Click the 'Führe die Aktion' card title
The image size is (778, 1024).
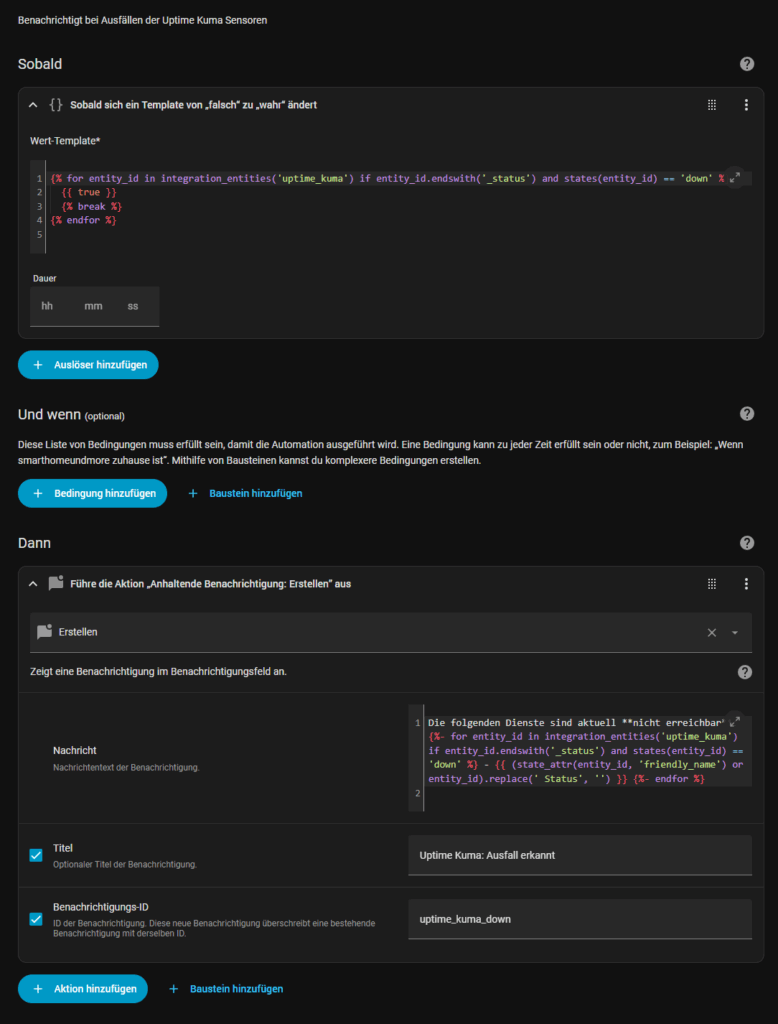210,584
